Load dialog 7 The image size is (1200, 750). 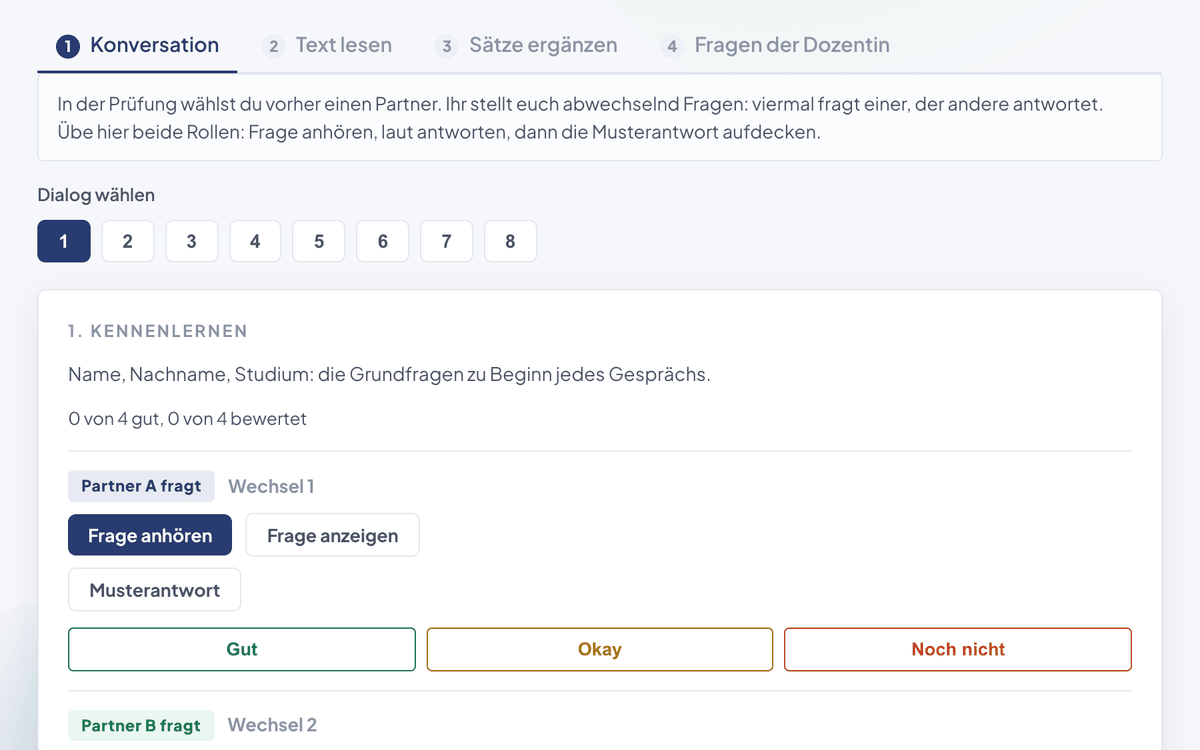tap(446, 241)
